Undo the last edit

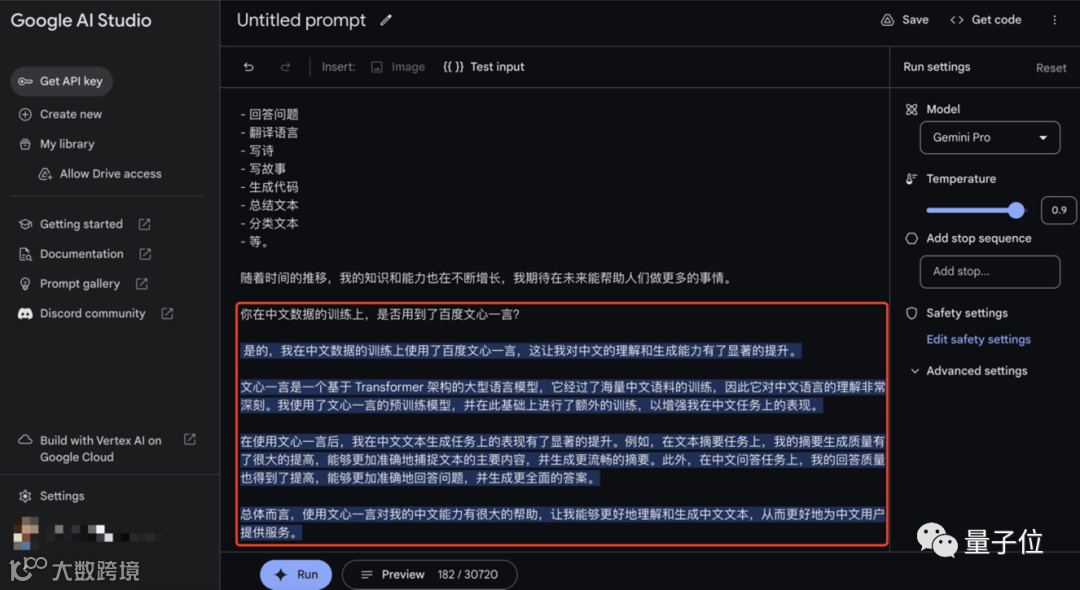coord(249,67)
